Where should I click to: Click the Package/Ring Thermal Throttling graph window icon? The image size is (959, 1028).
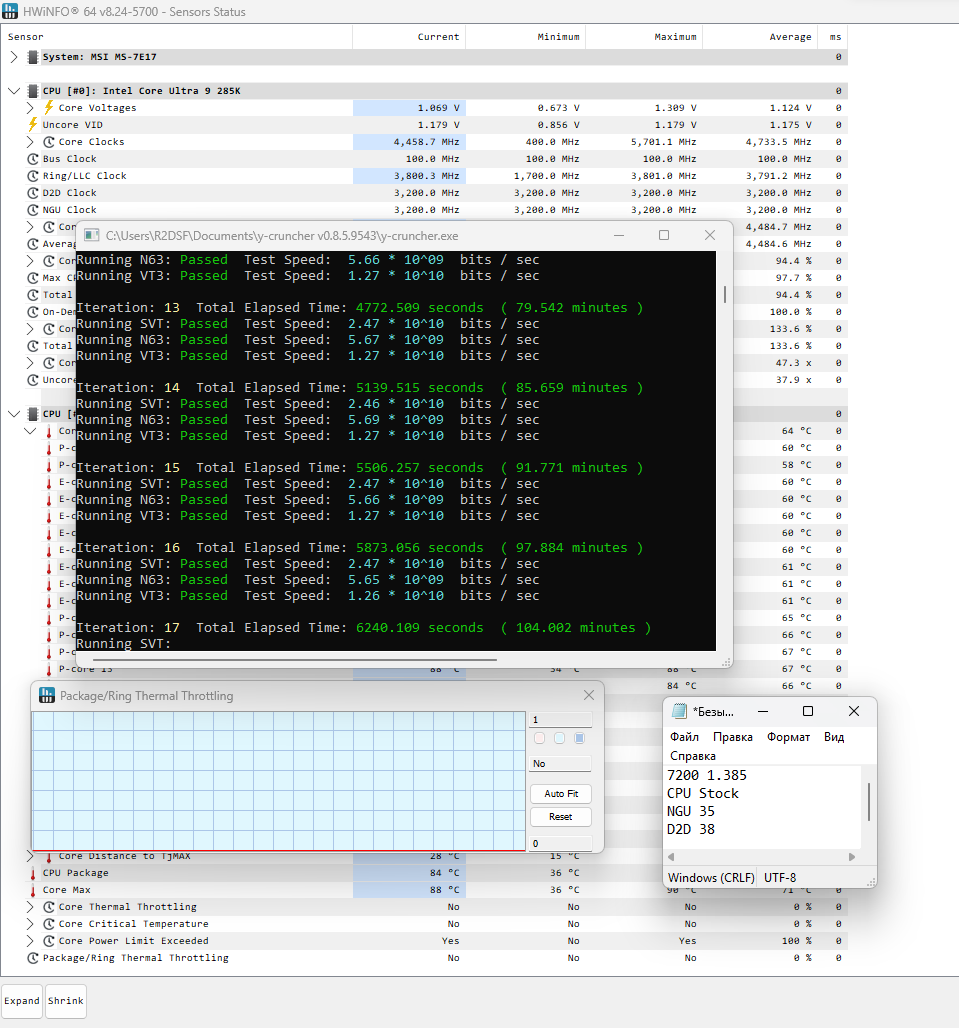(x=47, y=696)
